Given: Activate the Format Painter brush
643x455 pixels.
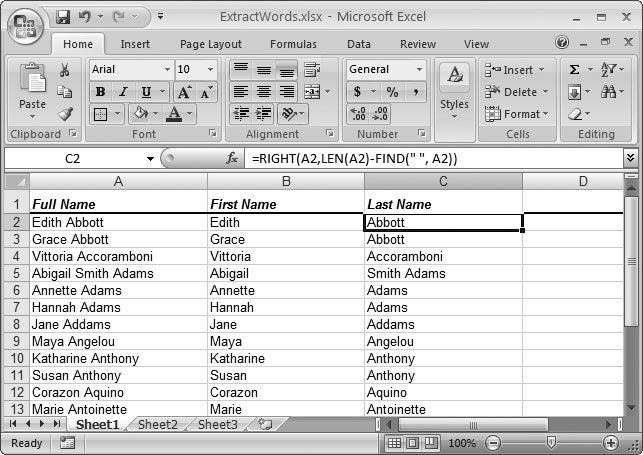Looking at the screenshot, I should click(x=65, y=114).
